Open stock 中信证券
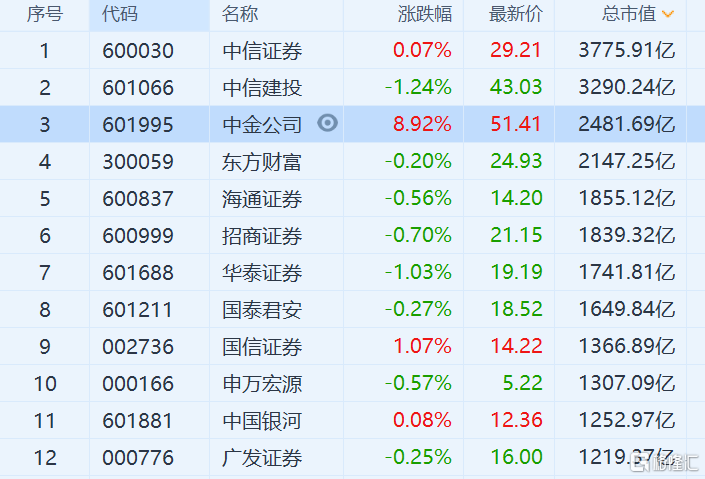This screenshot has width=705, height=479. tap(262, 51)
